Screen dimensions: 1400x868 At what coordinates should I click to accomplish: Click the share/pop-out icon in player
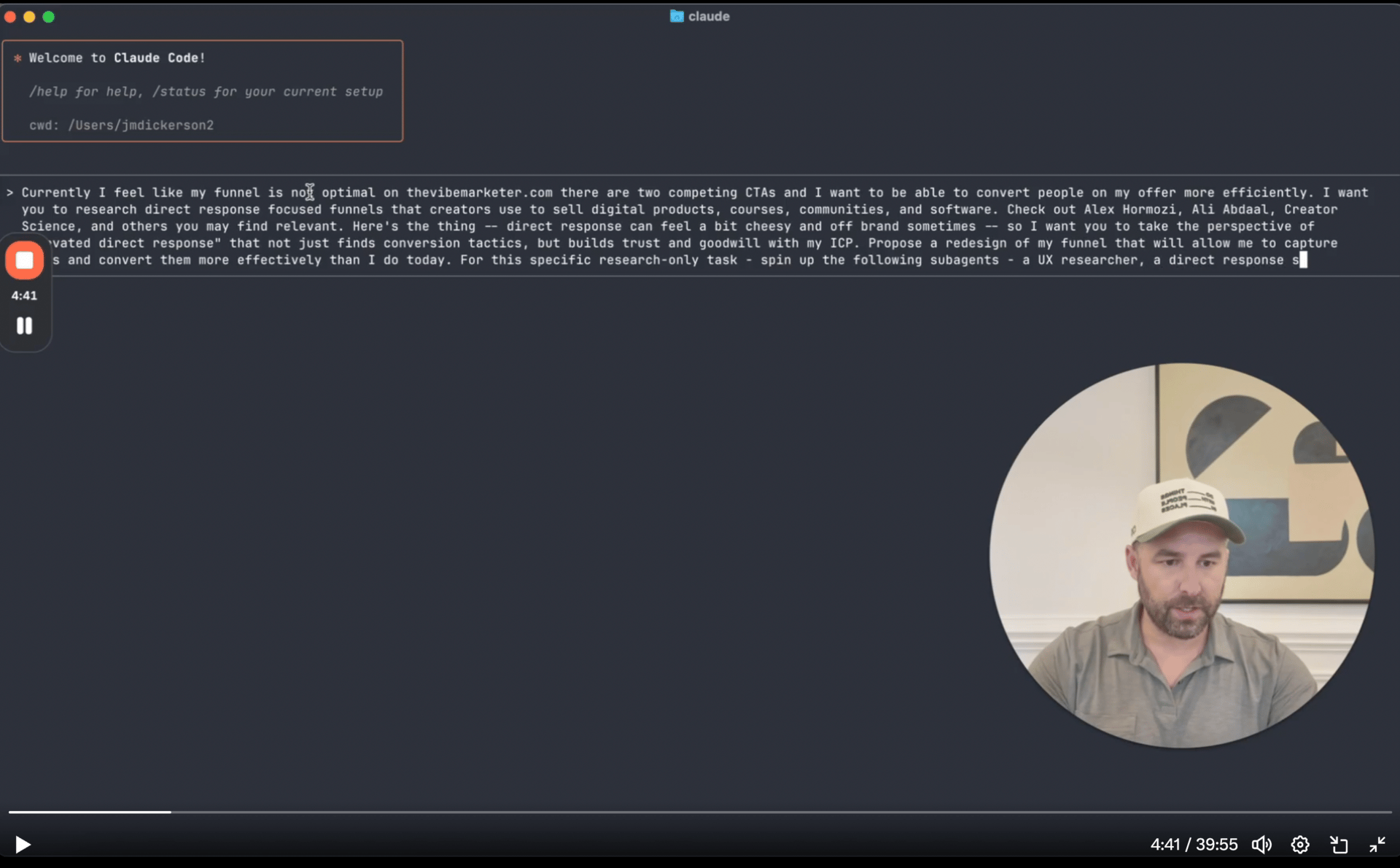pyautogui.click(x=1339, y=845)
